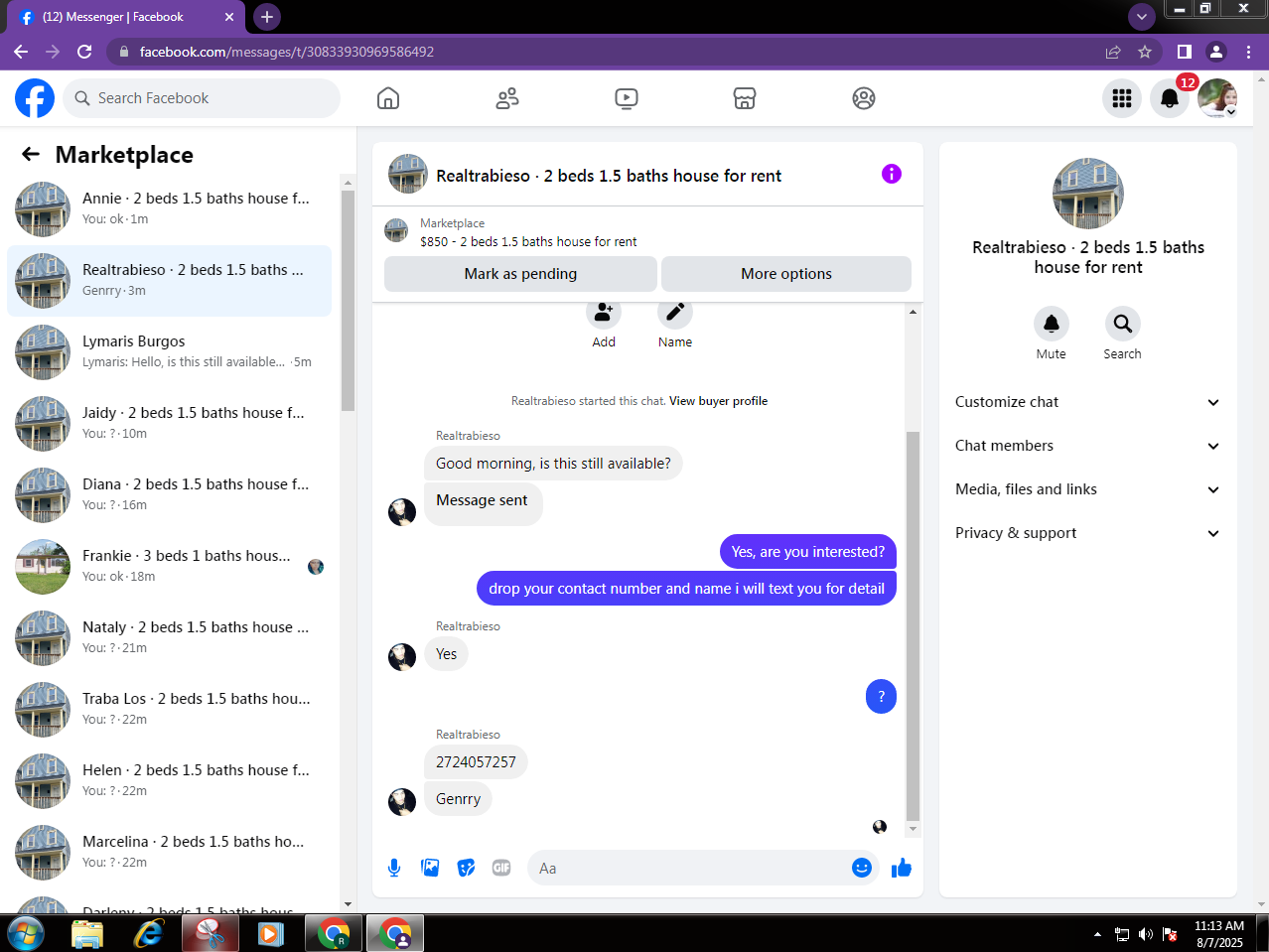The width and height of the screenshot is (1269, 952).
Task: Click the chat messages scrollbar
Action: click(x=914, y=625)
